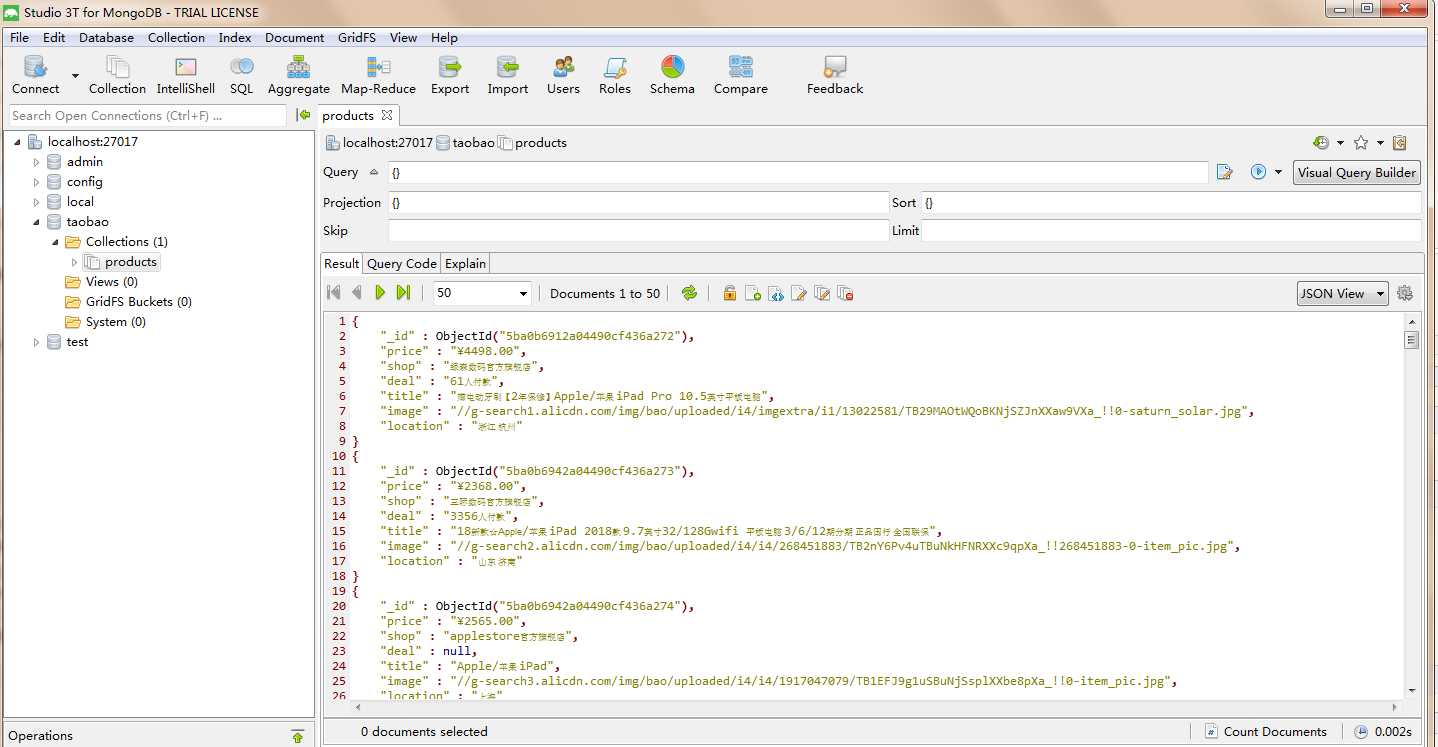Expand the test database node

click(x=37, y=342)
